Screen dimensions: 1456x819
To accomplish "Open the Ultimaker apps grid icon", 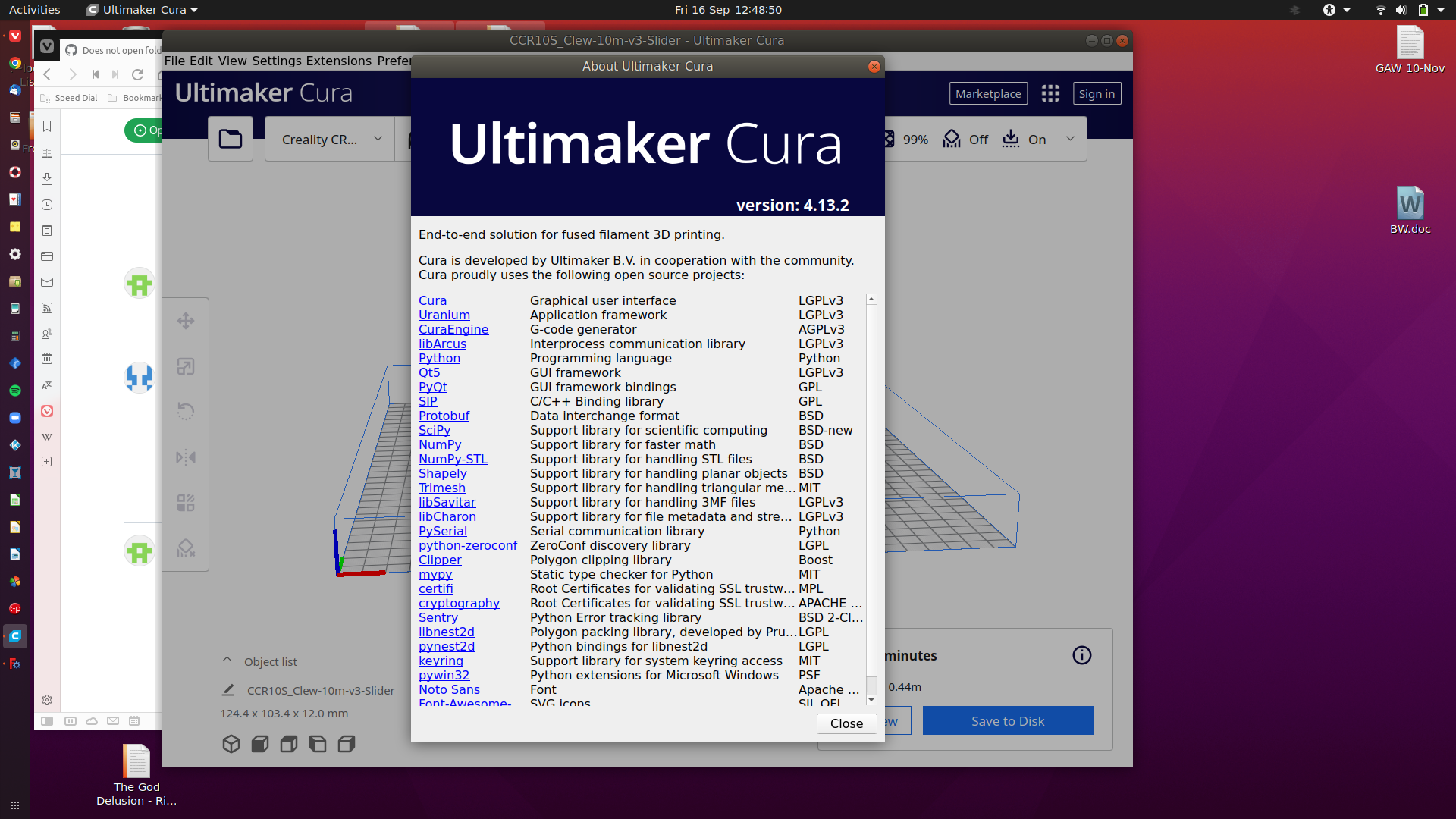I will click(1050, 93).
